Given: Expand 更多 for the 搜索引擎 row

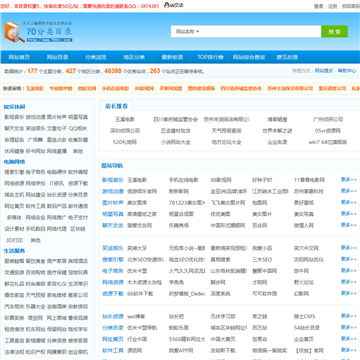Looking at the screenshot, I should coord(348,259).
